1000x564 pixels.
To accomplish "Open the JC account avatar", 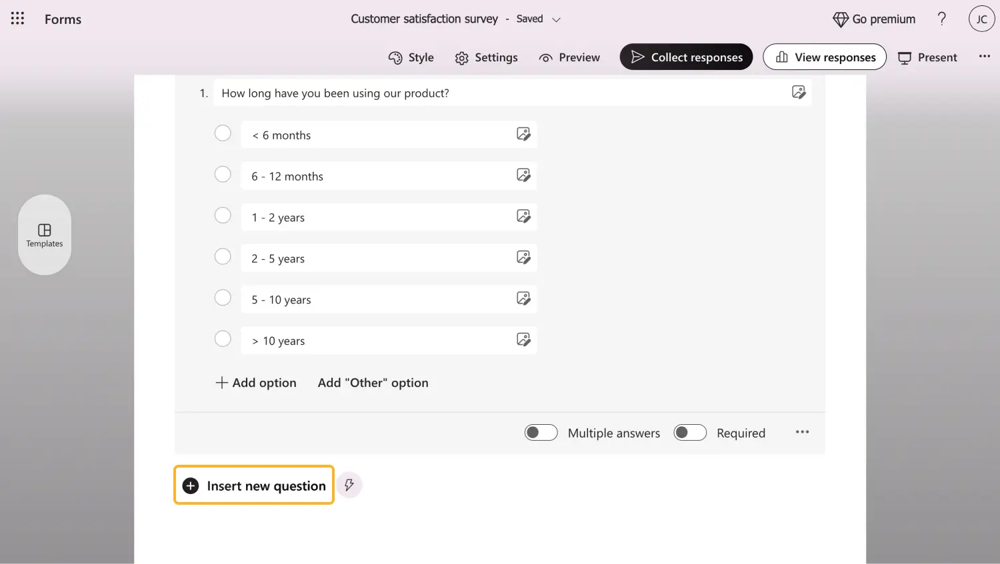I will (x=981, y=19).
